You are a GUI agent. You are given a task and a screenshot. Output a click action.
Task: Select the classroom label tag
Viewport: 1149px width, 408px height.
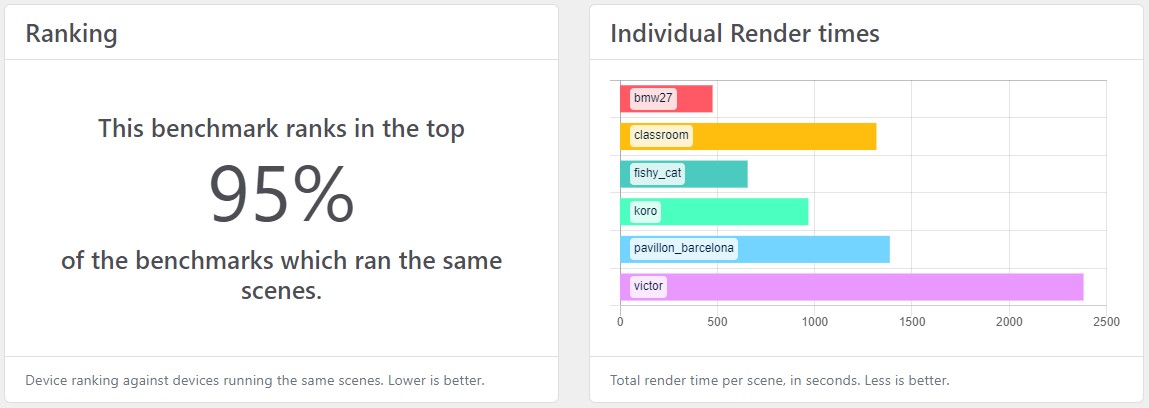(661, 136)
